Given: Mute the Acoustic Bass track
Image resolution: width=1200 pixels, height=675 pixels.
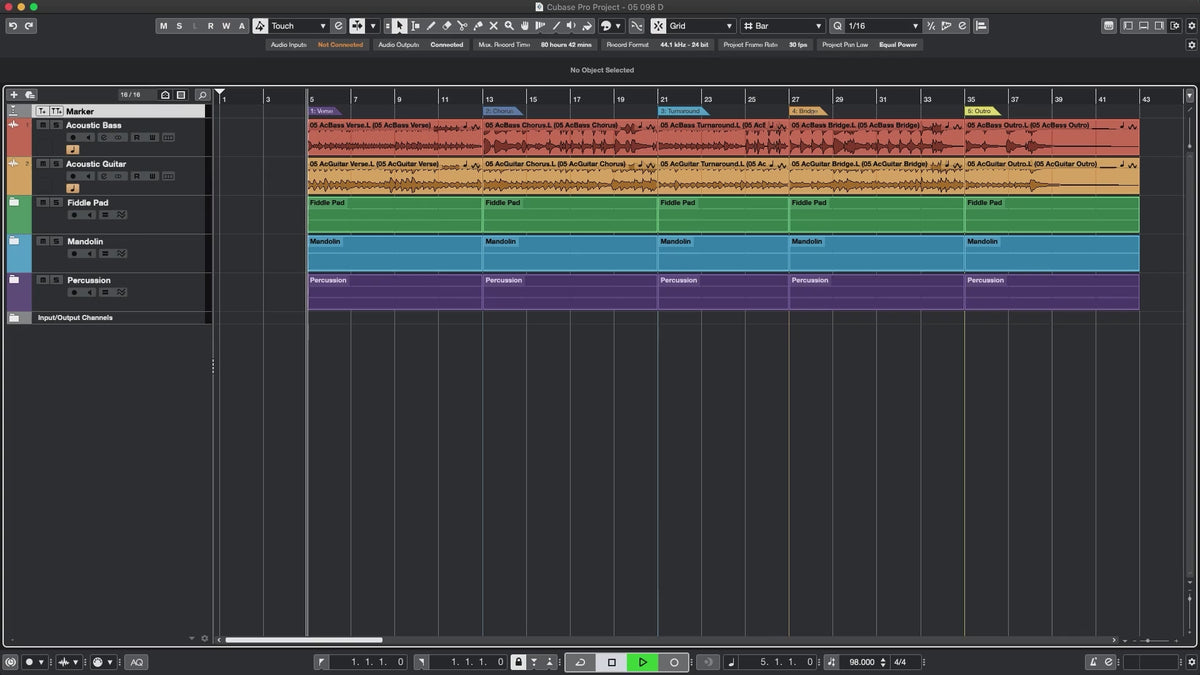Looking at the screenshot, I should click(x=42, y=125).
